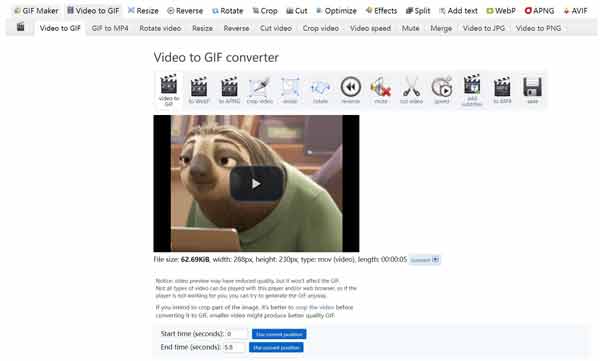This screenshot has width=600, height=361.
Task: Choose the to WebP clapperboard icon
Action: [x=199, y=90]
